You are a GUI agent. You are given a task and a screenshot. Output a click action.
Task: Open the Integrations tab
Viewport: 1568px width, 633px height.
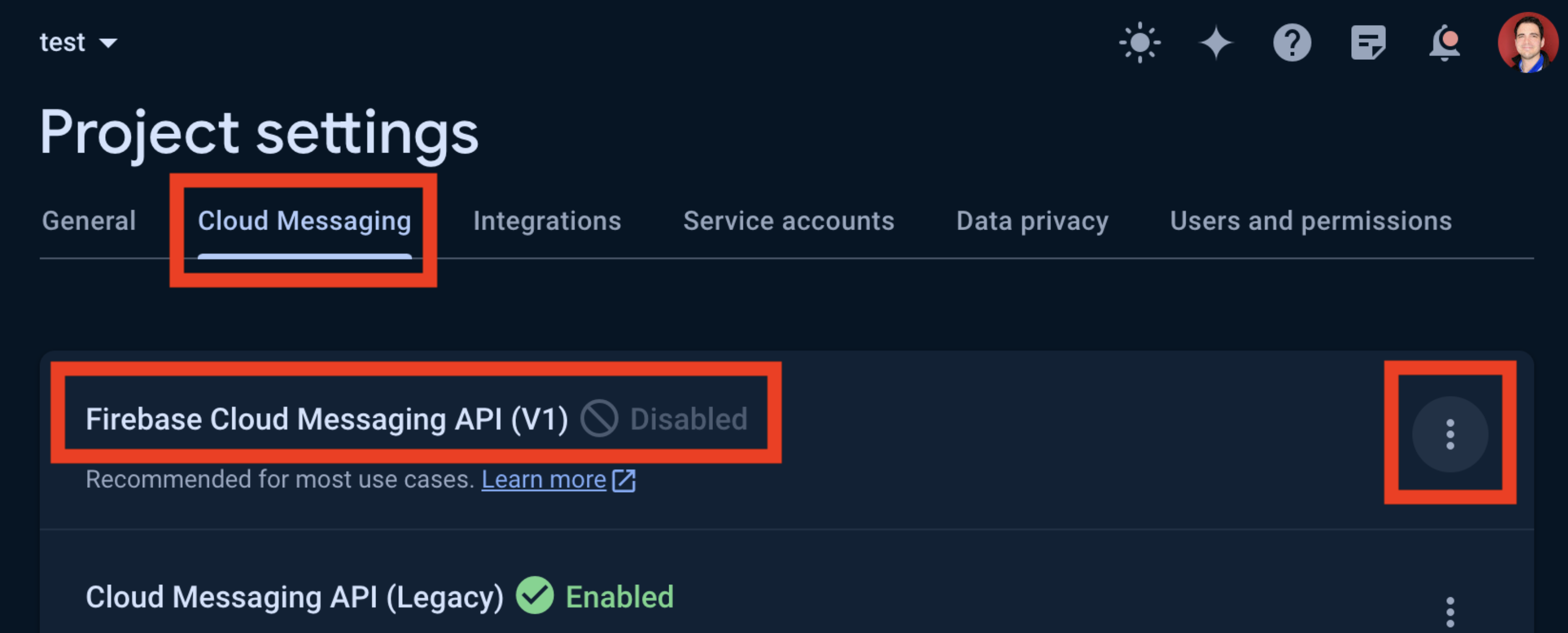click(546, 221)
